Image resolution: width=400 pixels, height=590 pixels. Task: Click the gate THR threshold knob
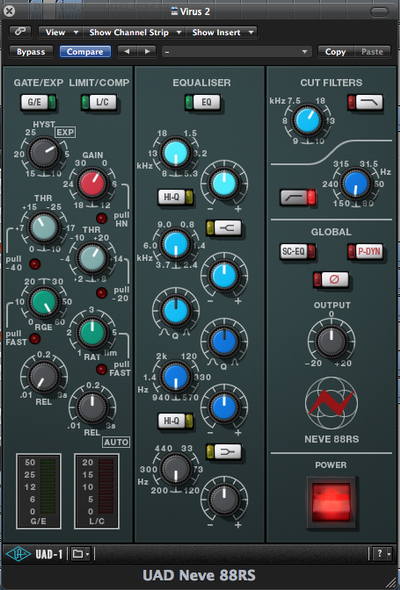point(44,228)
